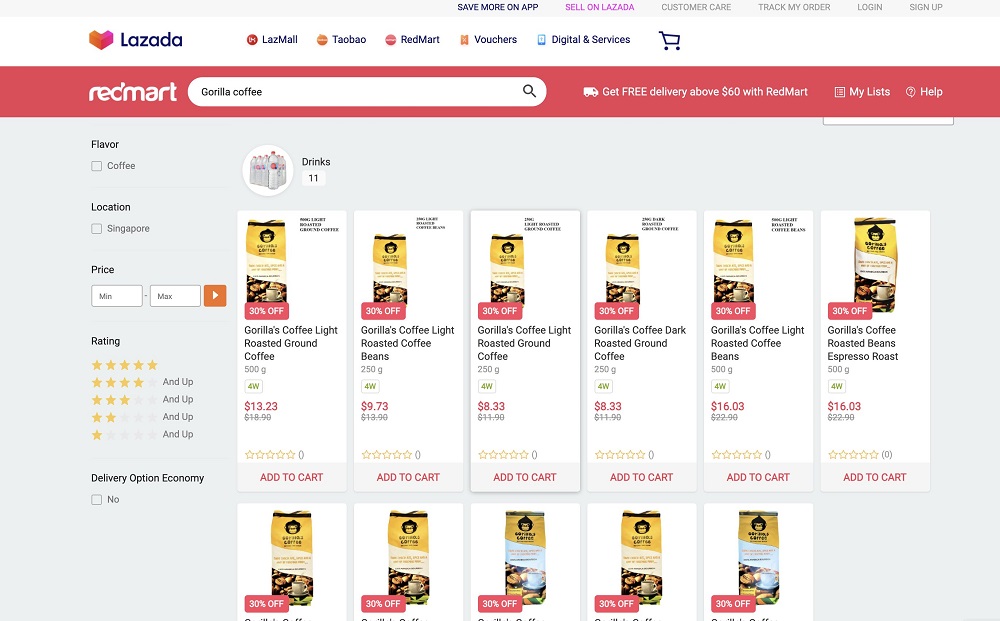The image size is (1000, 621).
Task: Apply price range with orange arrow button
Action: point(215,296)
